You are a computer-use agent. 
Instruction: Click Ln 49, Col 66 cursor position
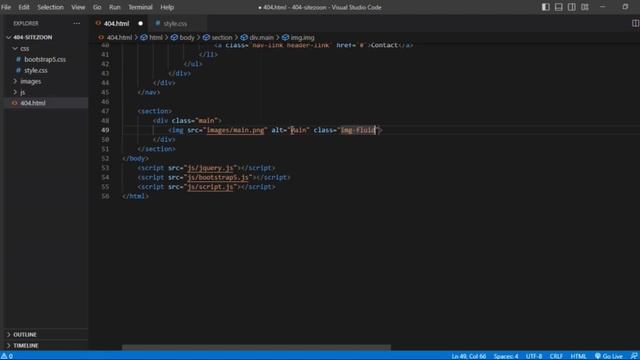469,356
